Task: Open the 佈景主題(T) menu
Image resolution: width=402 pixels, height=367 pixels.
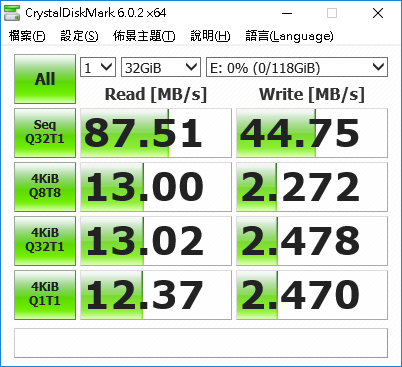Action: [x=144, y=36]
